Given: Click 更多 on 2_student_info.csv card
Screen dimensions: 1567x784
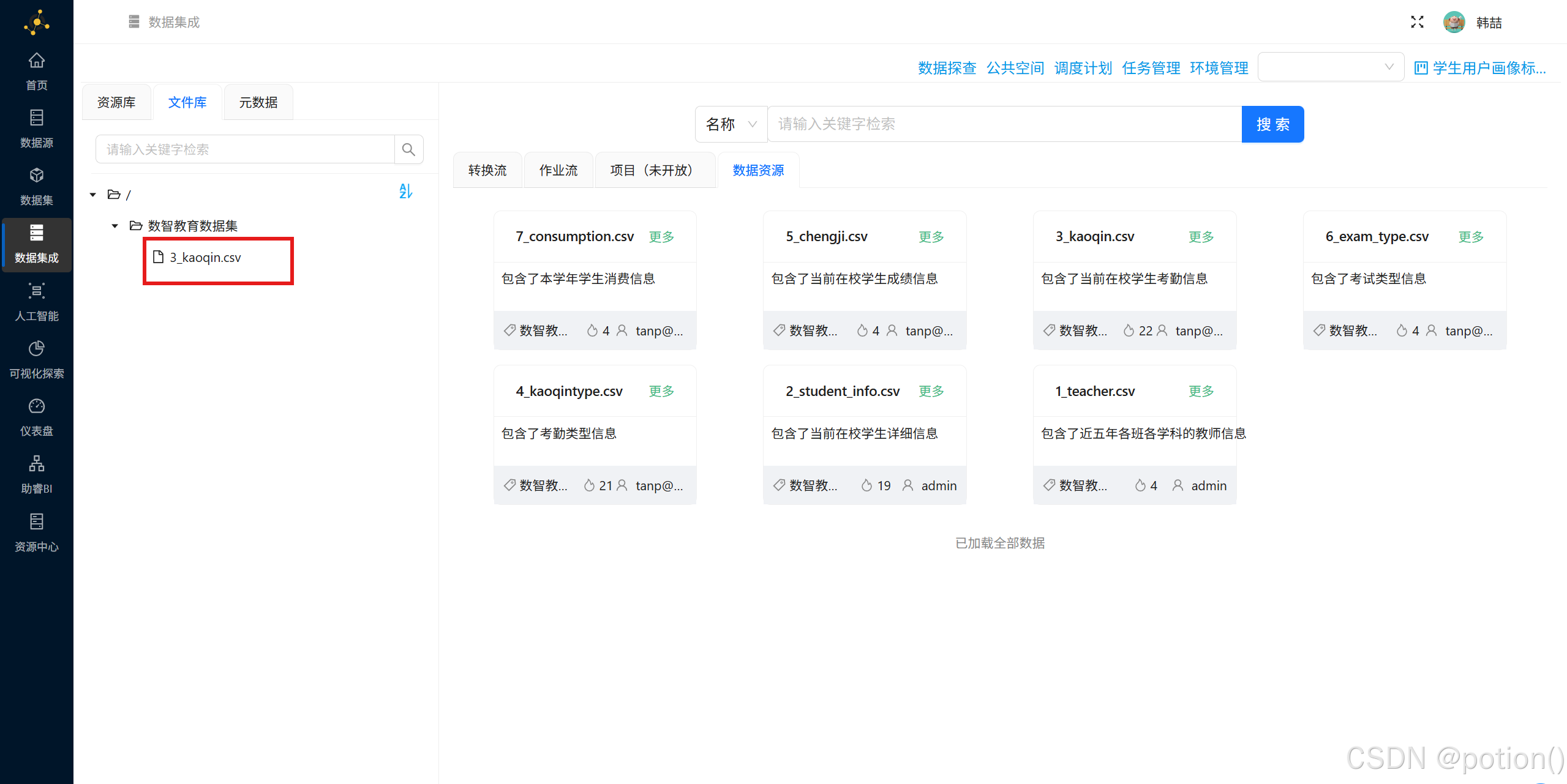Looking at the screenshot, I should tap(932, 391).
